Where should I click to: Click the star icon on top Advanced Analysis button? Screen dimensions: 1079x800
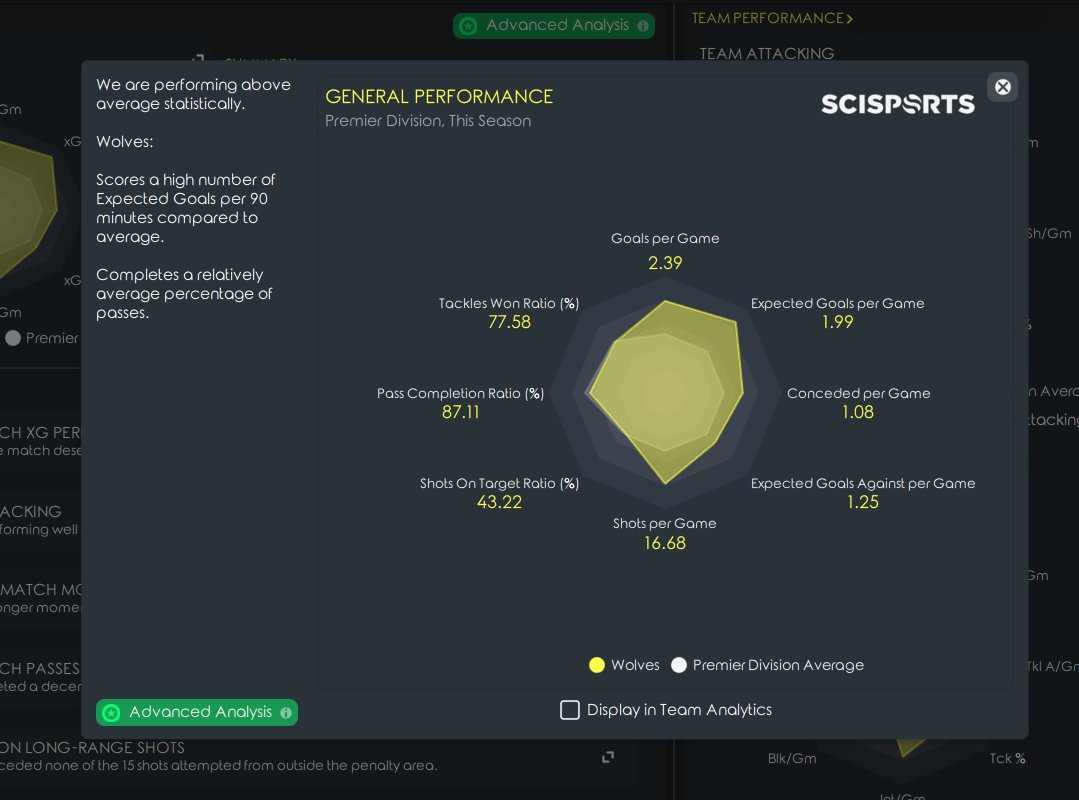pyautogui.click(x=468, y=26)
